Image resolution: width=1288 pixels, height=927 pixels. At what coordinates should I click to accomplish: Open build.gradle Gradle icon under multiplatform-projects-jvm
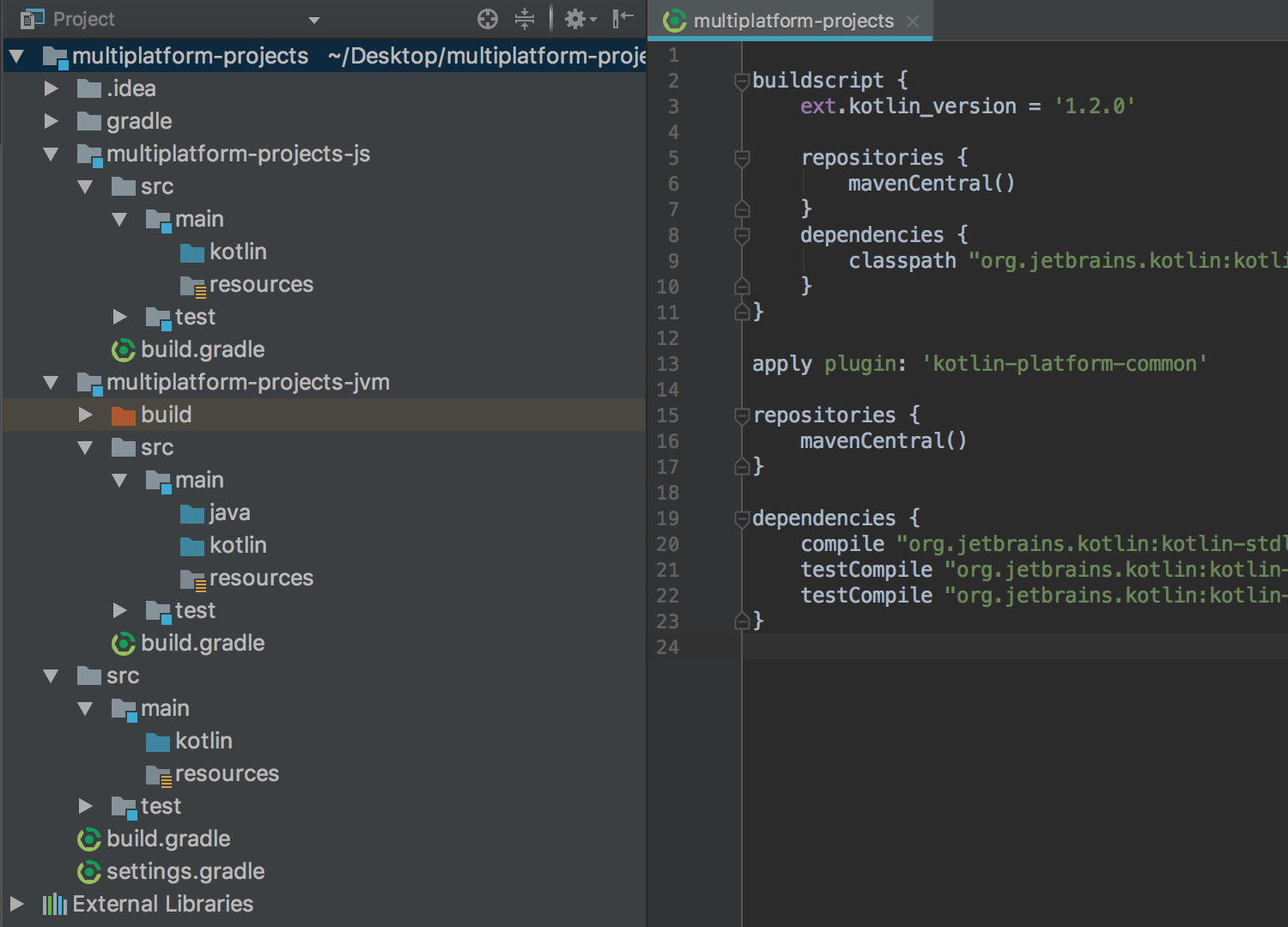(124, 643)
